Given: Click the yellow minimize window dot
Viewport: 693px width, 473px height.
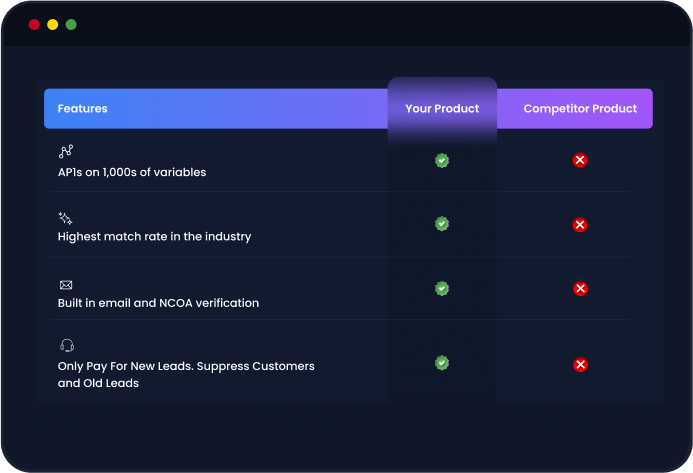Looking at the screenshot, I should pos(53,24).
